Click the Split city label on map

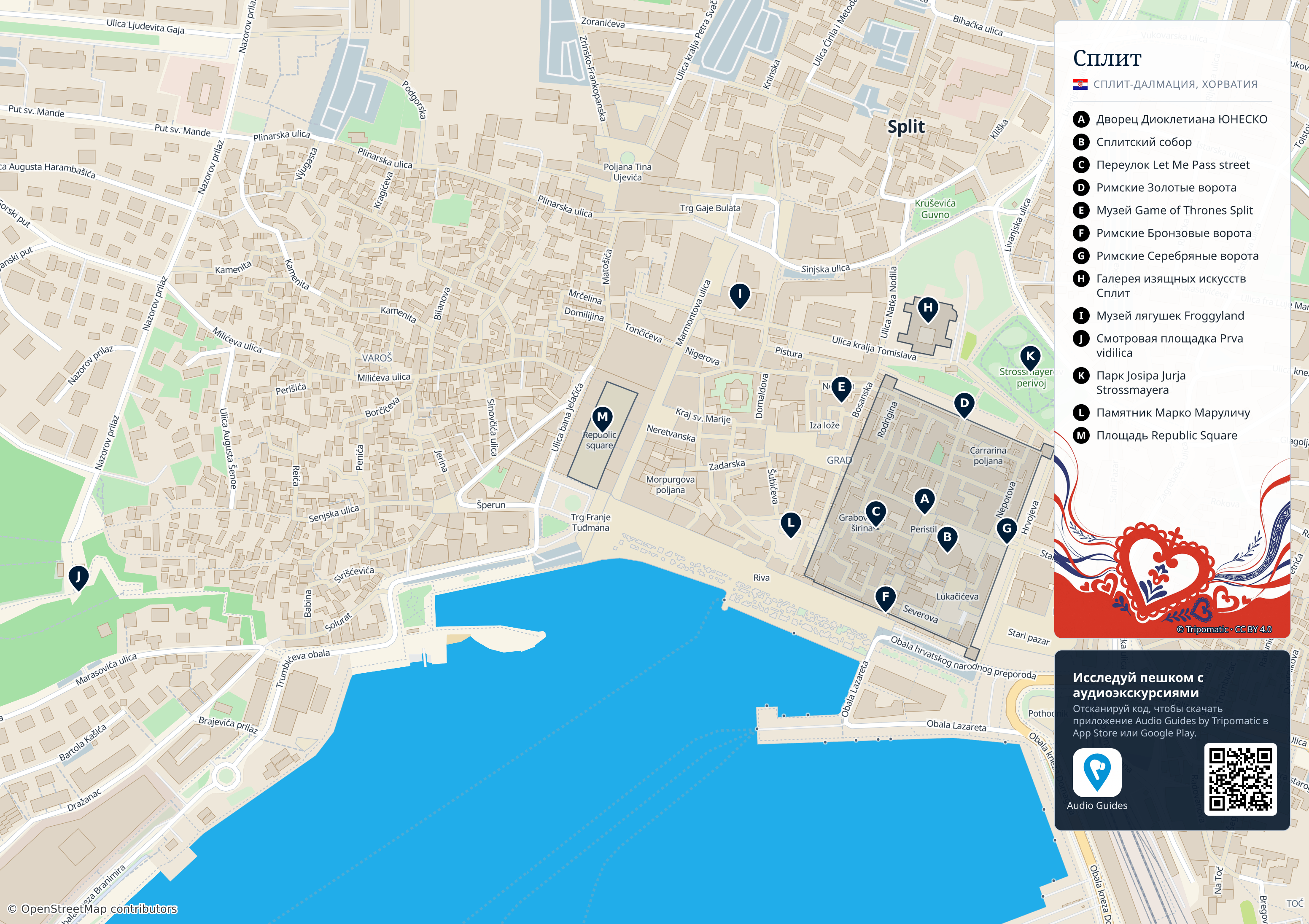point(906,127)
